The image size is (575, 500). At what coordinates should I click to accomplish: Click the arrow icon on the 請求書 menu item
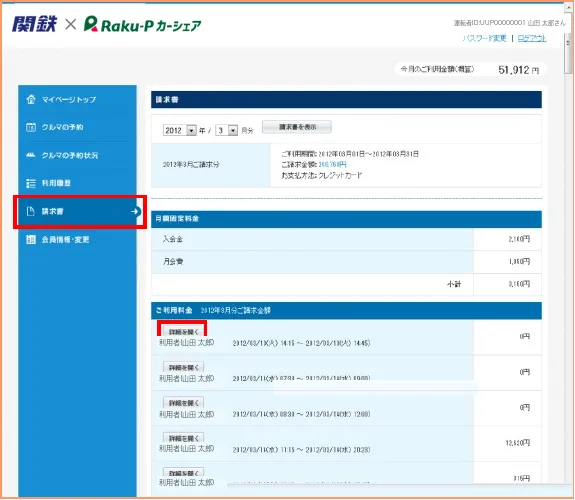[x=135, y=211]
